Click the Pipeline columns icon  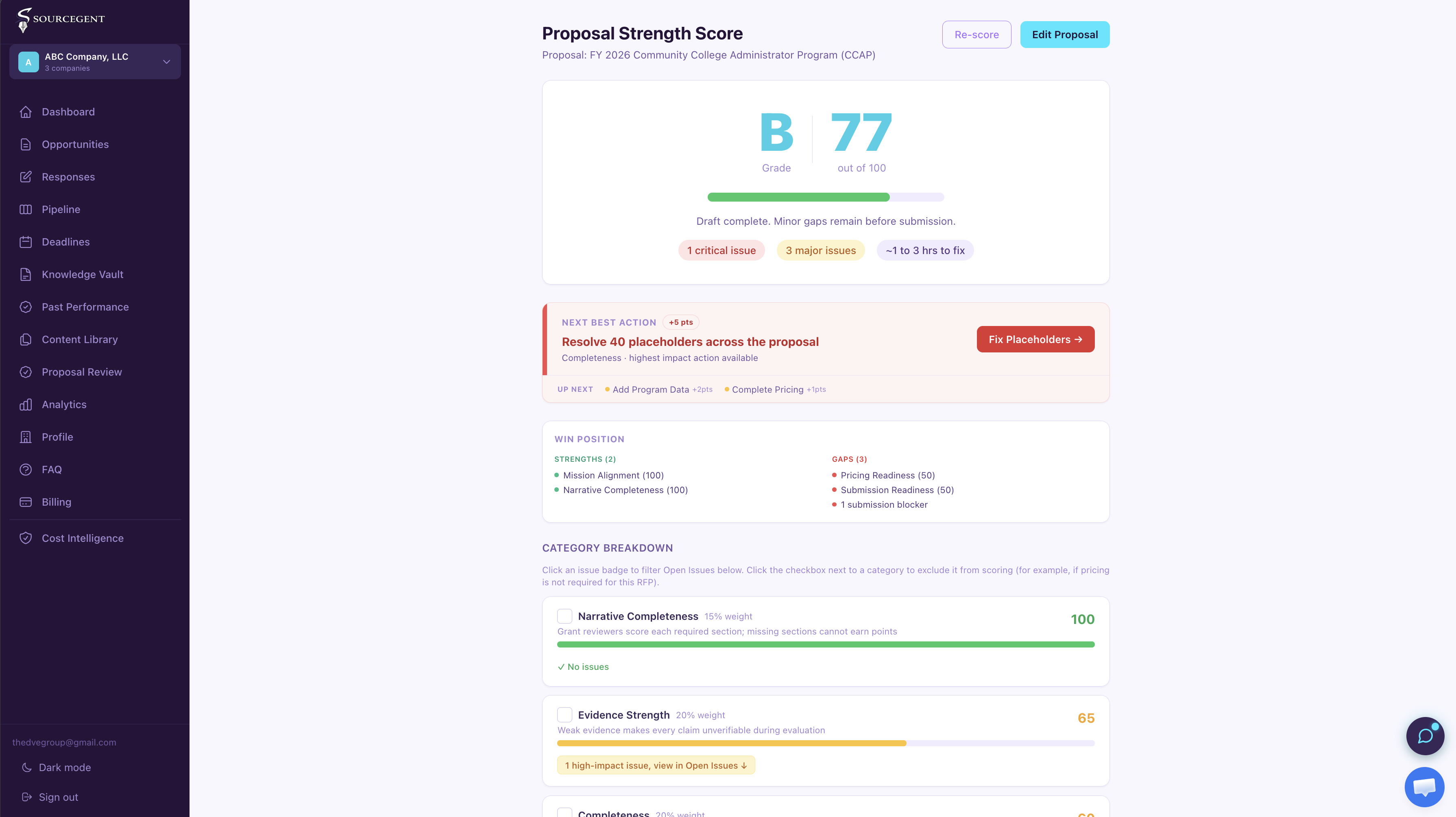coord(26,210)
